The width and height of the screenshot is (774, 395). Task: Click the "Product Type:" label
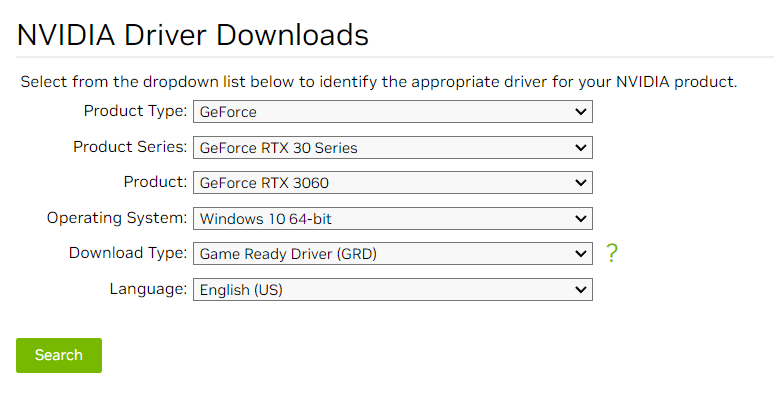135,111
